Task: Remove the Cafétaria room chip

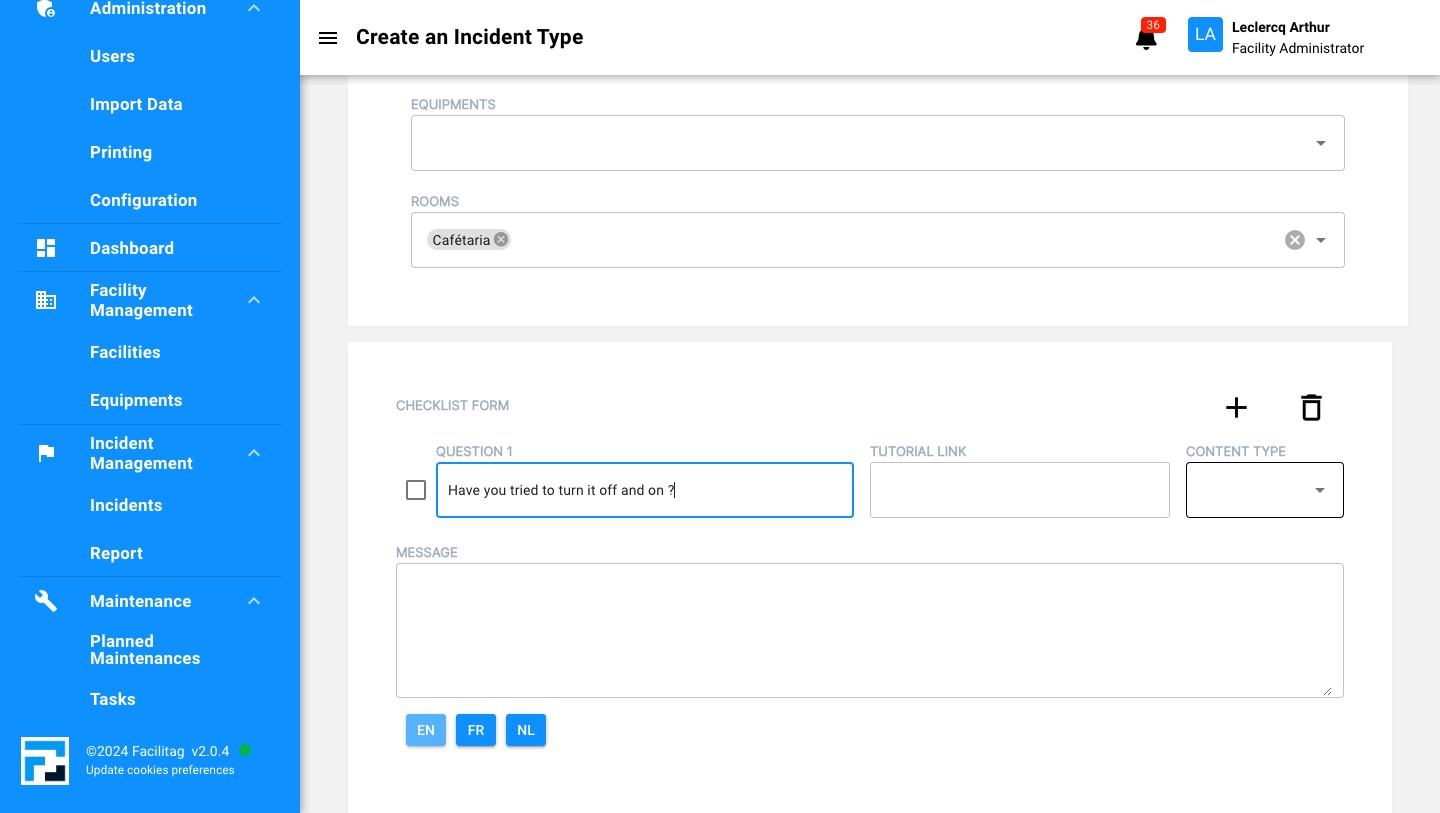Action: 501,240
